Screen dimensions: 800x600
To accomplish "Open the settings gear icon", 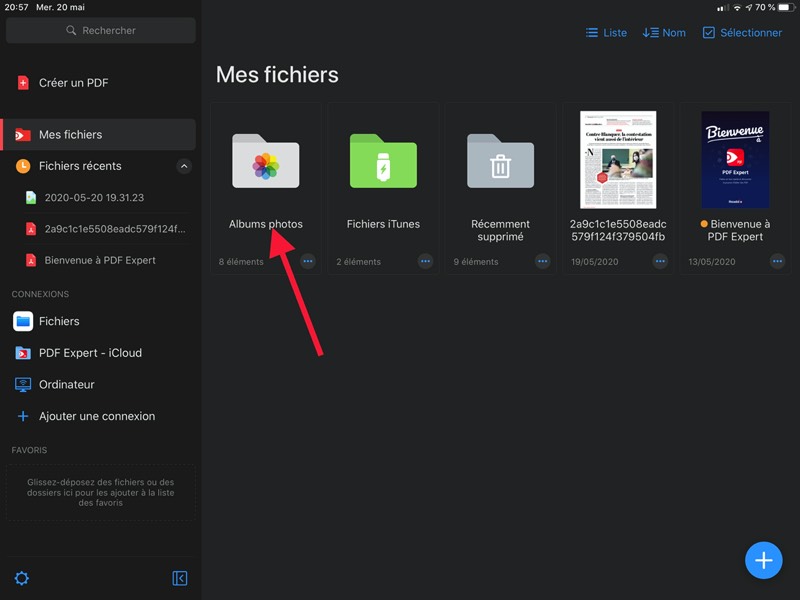I will click(x=21, y=578).
